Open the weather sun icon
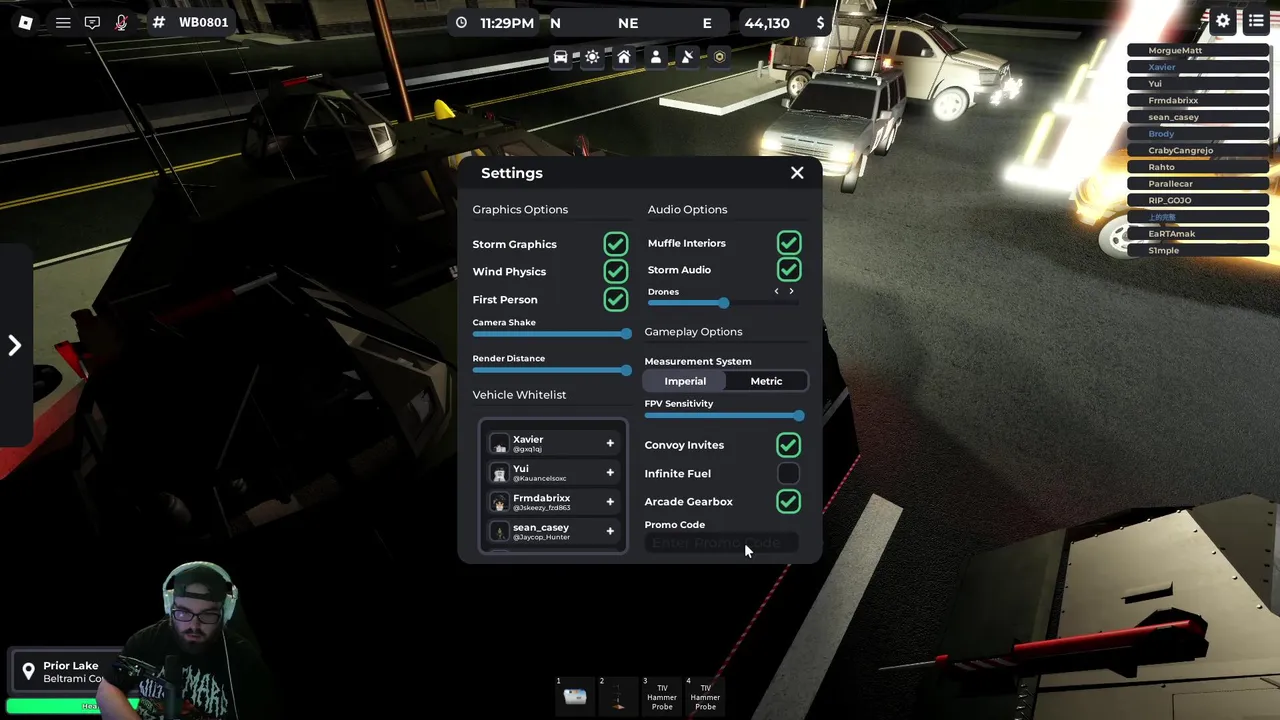 pos(592,57)
